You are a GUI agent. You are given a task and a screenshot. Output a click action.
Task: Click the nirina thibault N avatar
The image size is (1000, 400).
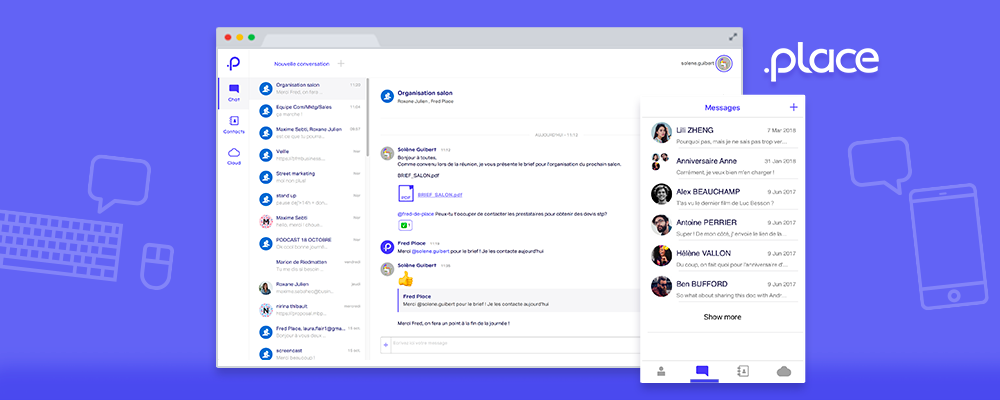(265, 310)
